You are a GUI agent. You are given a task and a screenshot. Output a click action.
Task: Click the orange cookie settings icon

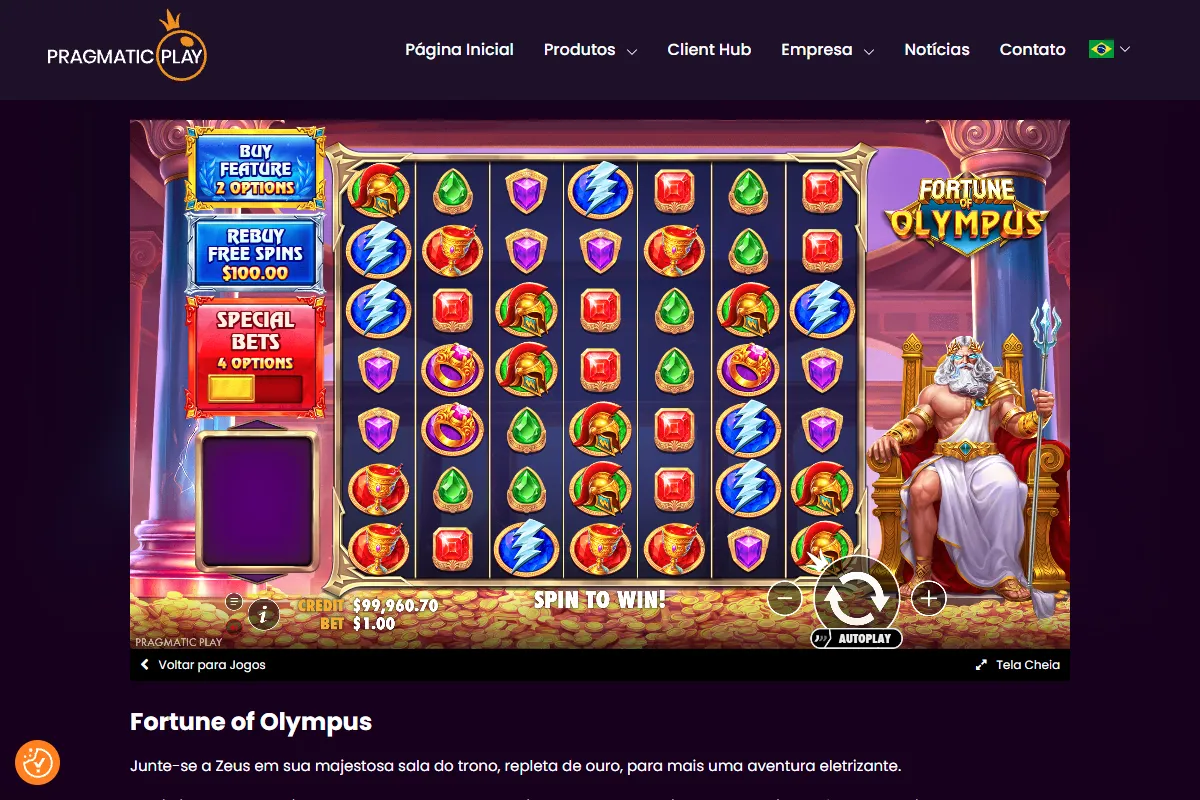coord(38,763)
